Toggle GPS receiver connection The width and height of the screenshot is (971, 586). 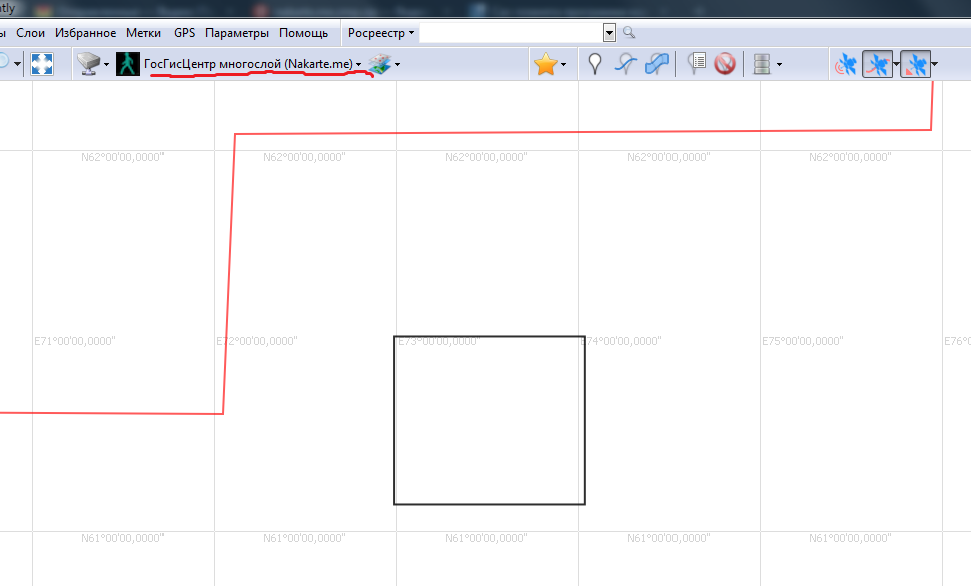tap(846, 65)
